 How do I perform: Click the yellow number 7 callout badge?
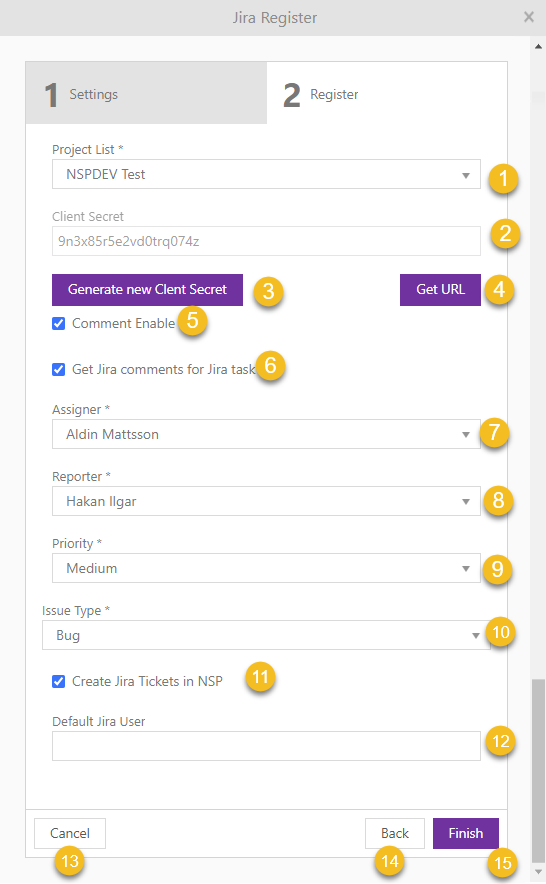pos(494,432)
